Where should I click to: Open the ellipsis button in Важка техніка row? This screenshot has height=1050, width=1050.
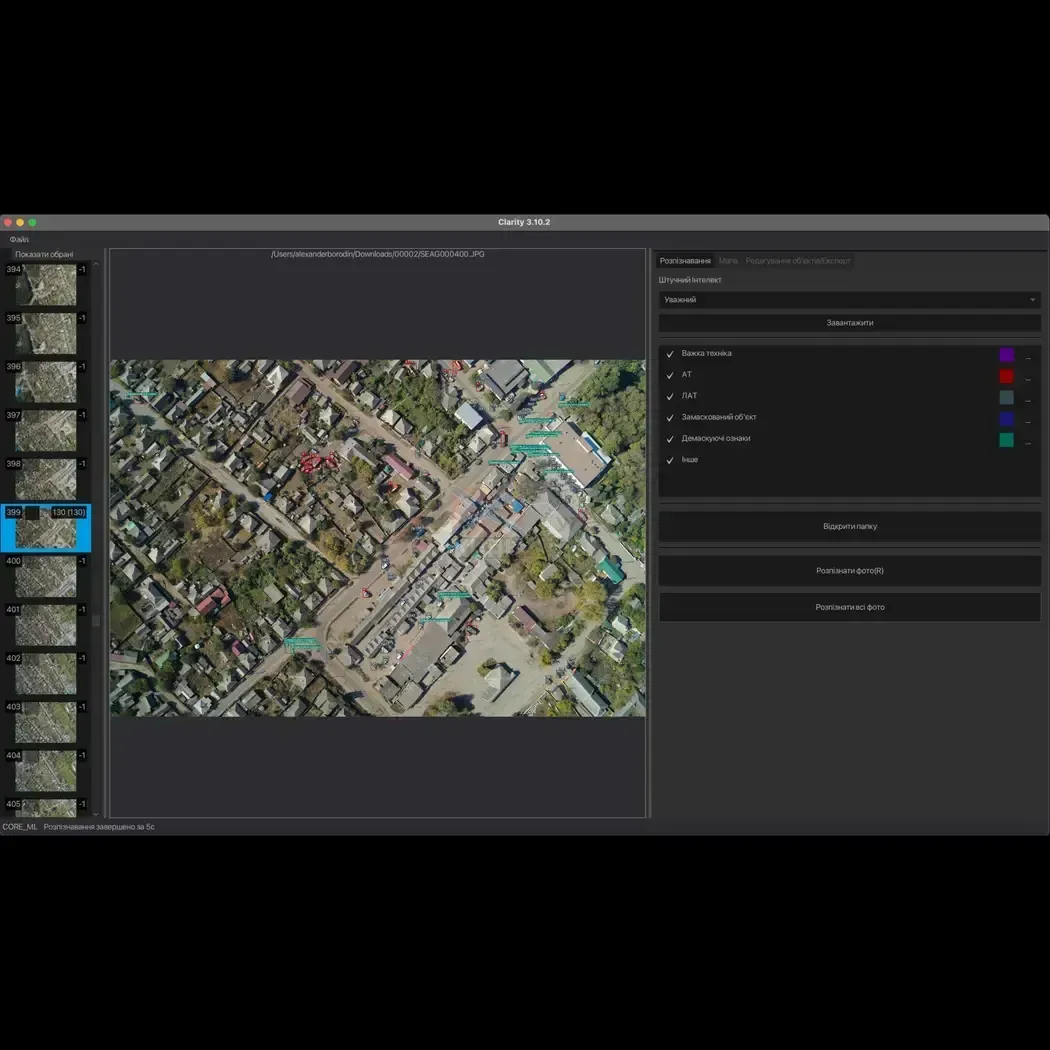[x=1028, y=356]
